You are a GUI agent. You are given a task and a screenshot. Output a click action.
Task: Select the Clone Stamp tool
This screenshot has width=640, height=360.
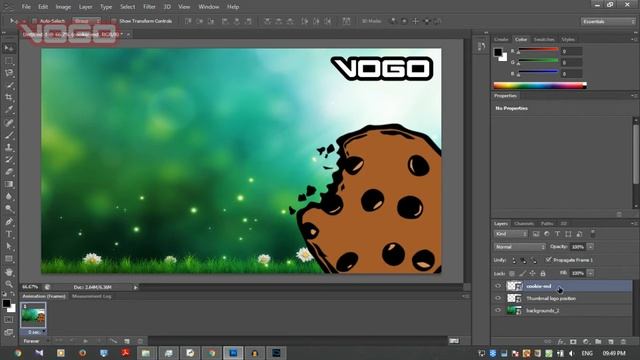click(9, 147)
